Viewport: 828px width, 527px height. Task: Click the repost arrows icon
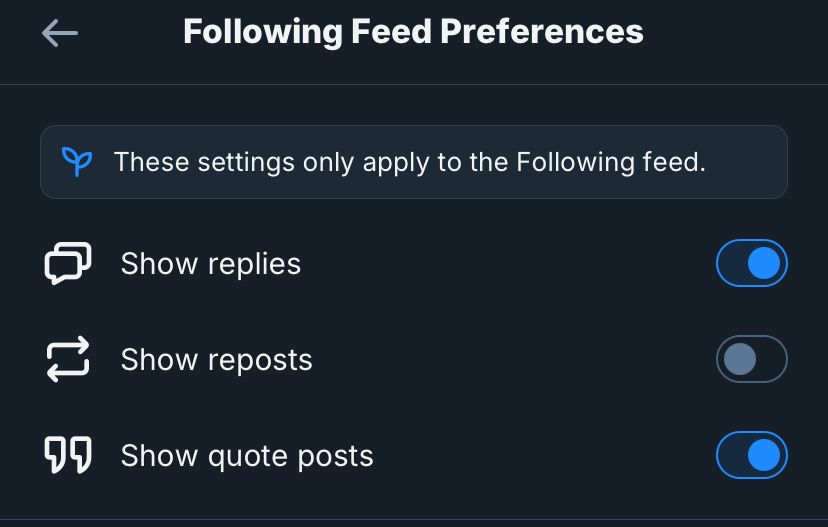click(68, 359)
